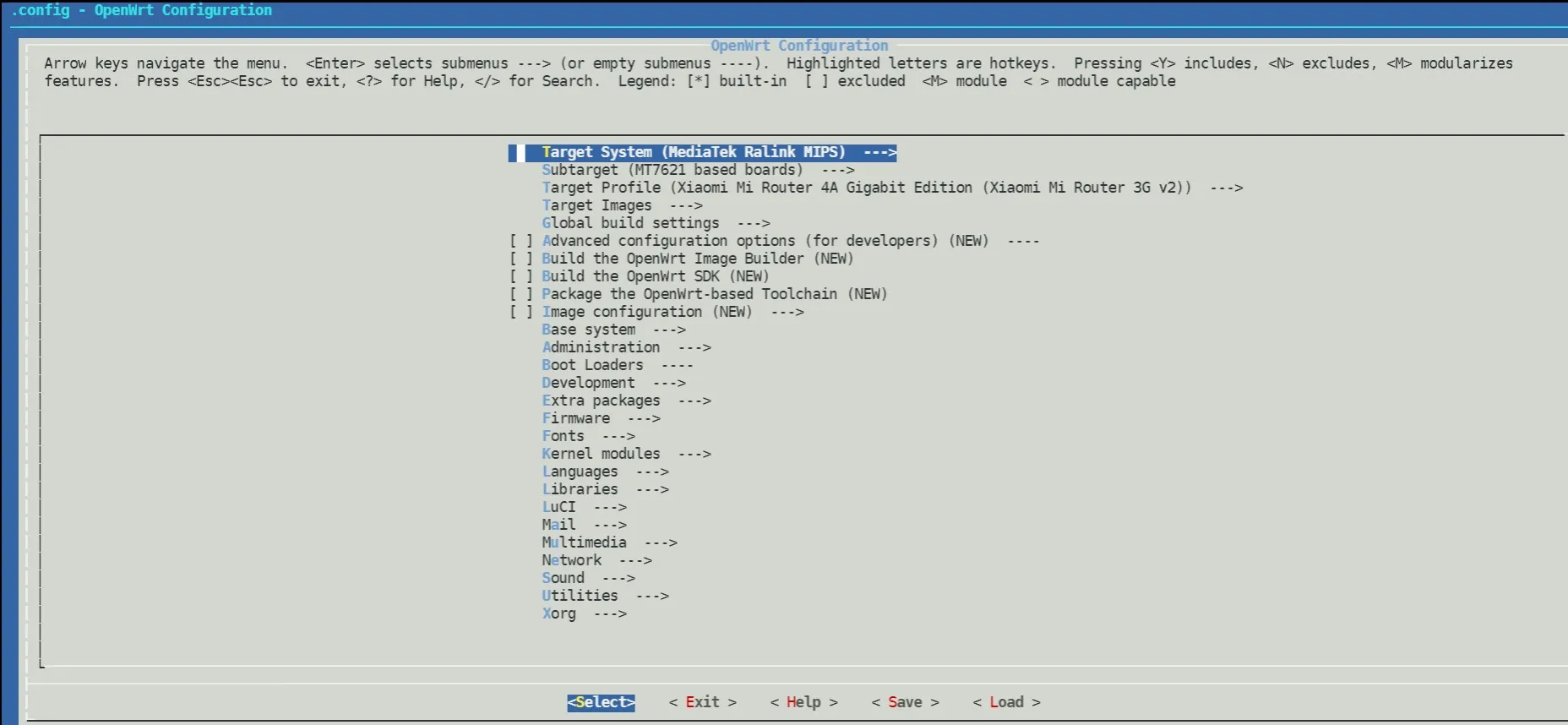Open the Target Images submenu

coord(622,205)
